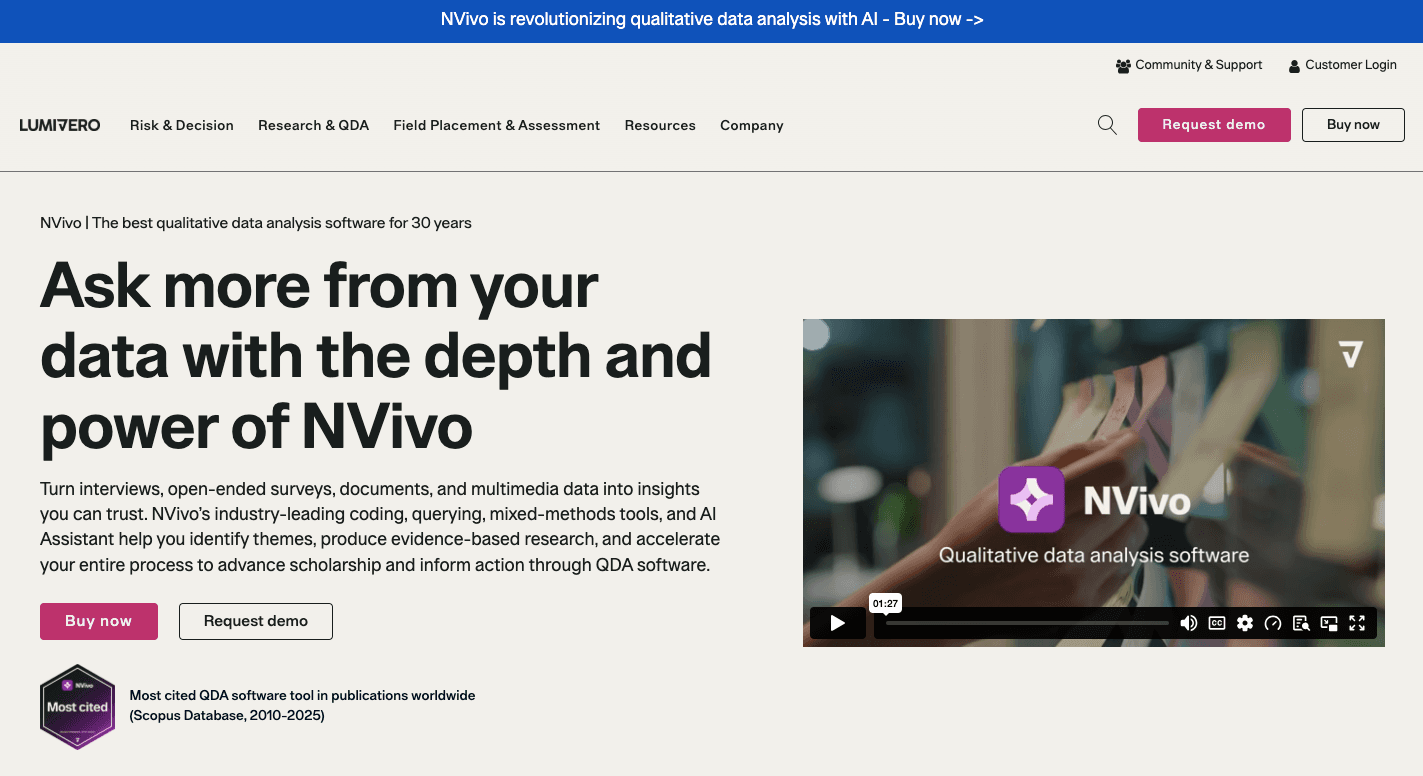Click the Most cited hexagon badge
The width and height of the screenshot is (1423, 776).
(78, 707)
